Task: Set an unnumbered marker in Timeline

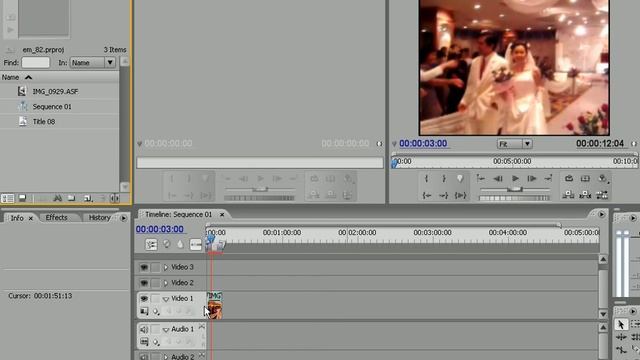Action: tap(180, 244)
